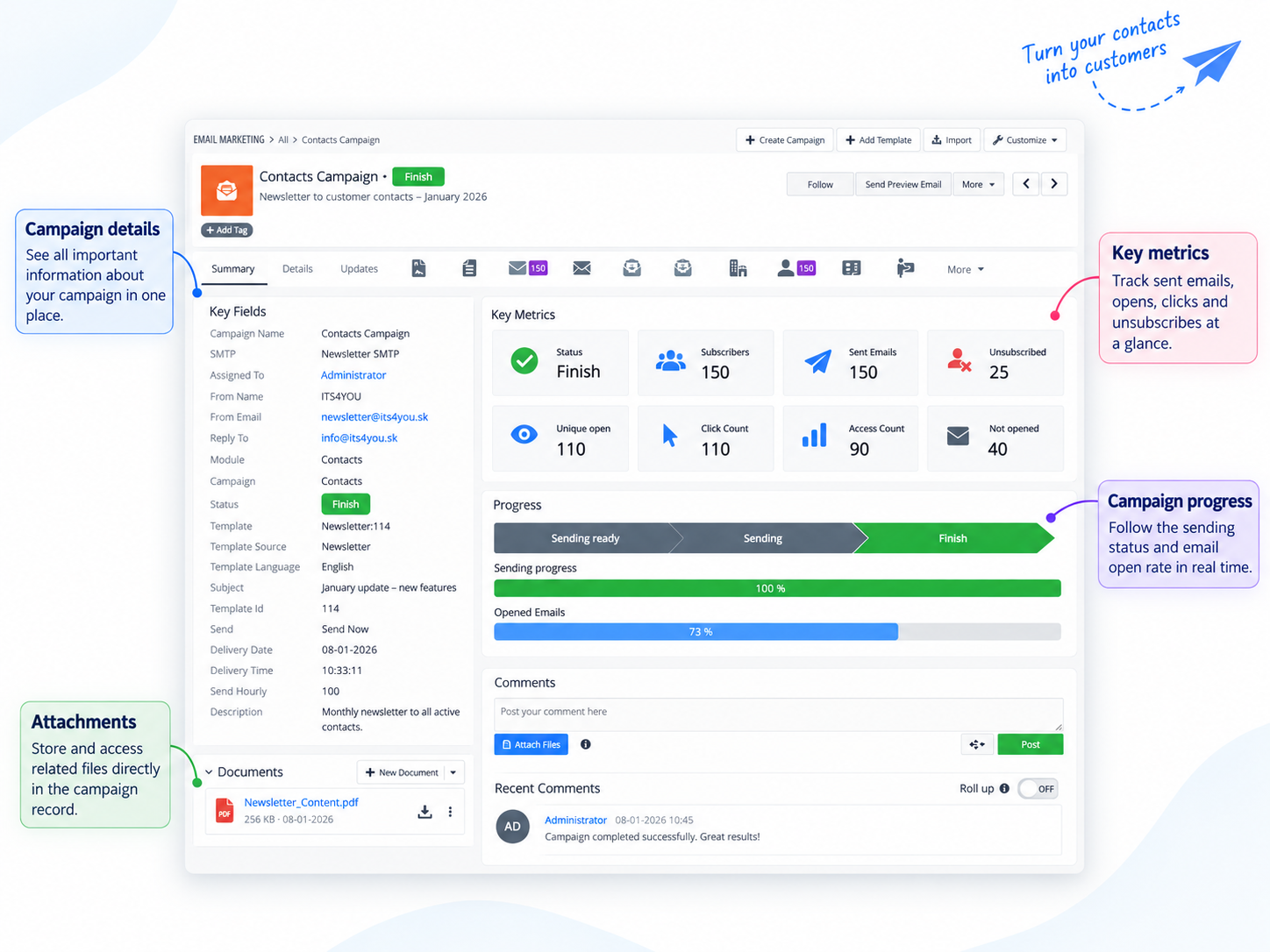The height and width of the screenshot is (952, 1270).
Task: Download the Newsletter_Content.pdf file
Action: click(x=425, y=812)
